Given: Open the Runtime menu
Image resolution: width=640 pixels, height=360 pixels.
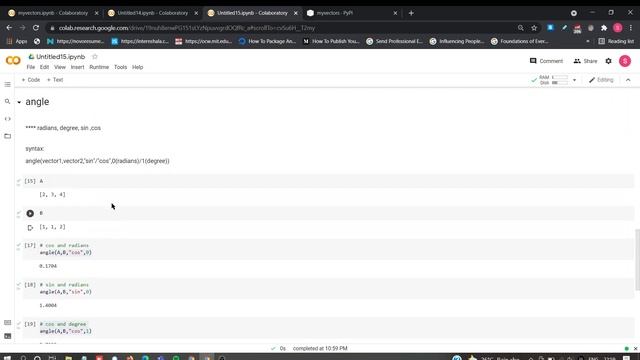Looking at the screenshot, I should (99, 67).
